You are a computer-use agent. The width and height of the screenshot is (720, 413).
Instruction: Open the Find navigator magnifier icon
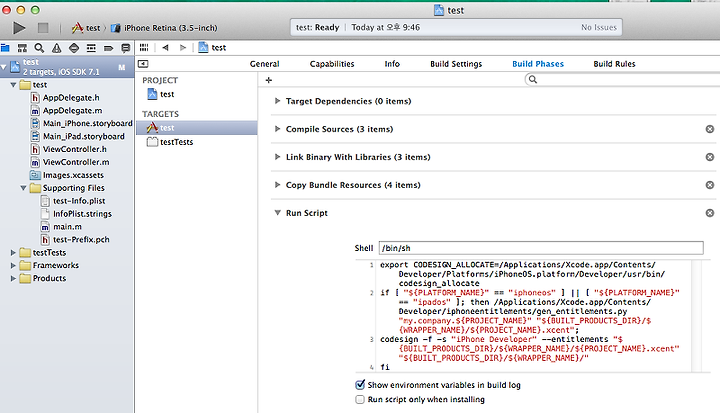pyautogui.click(x=39, y=48)
